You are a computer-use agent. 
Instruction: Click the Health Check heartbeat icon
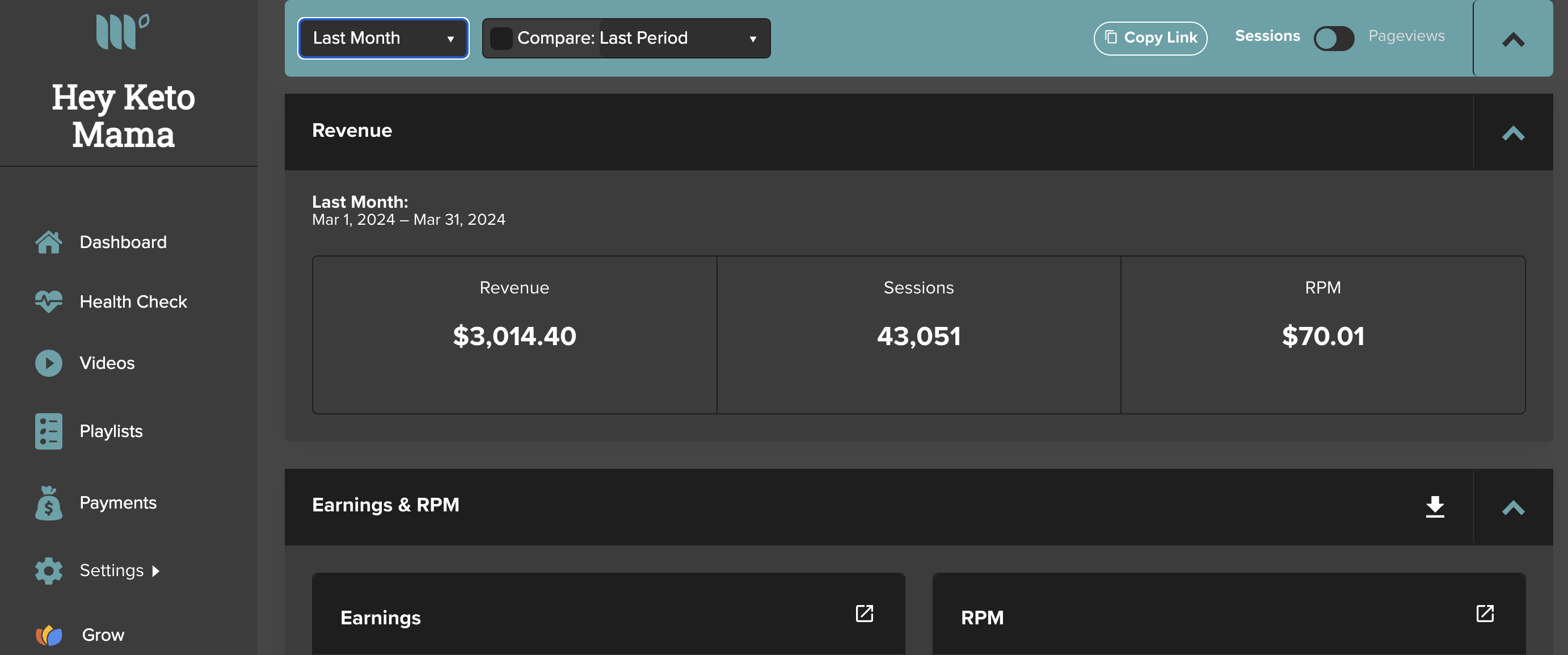49,301
